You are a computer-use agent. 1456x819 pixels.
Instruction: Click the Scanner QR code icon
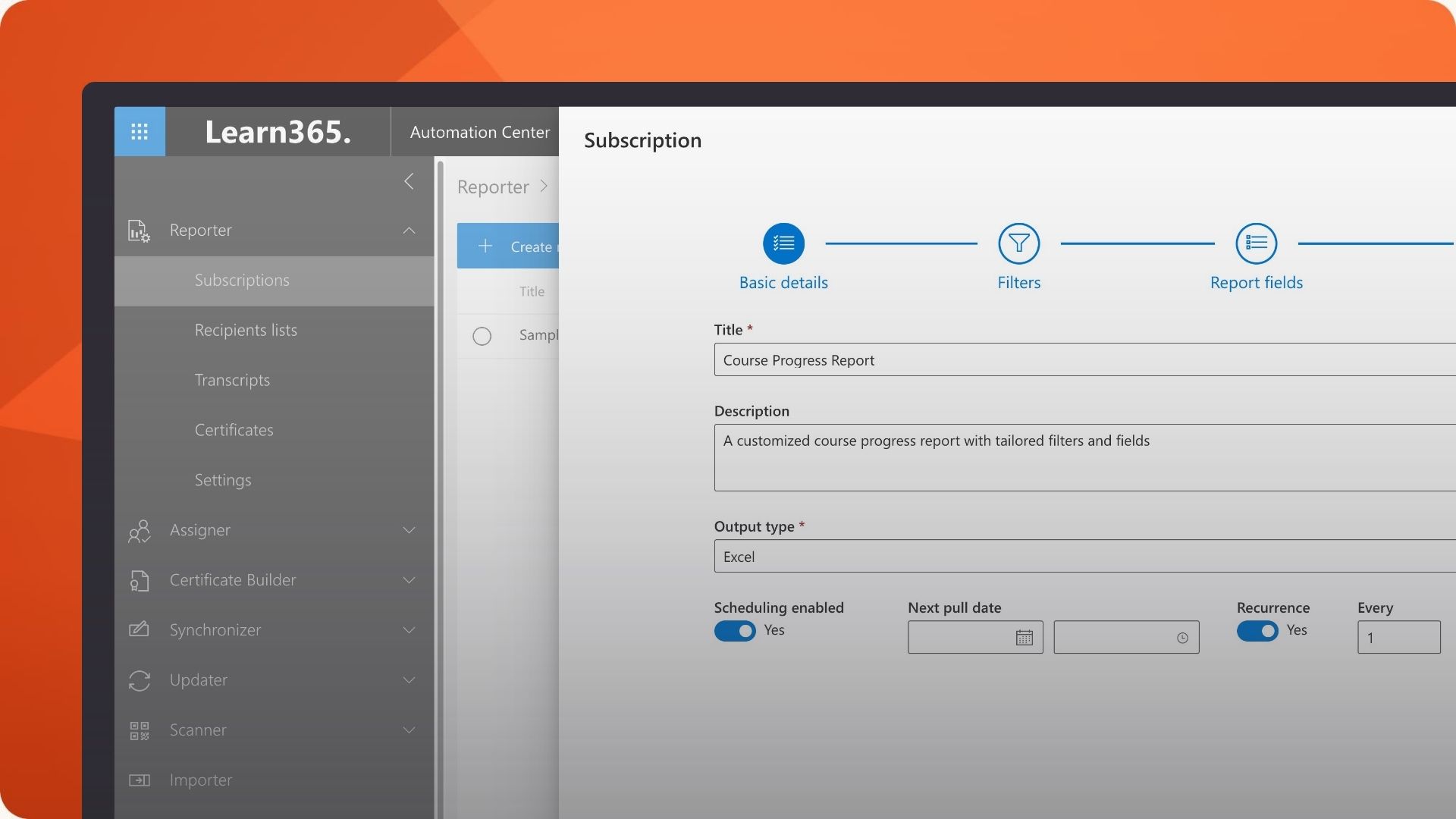coord(140,730)
